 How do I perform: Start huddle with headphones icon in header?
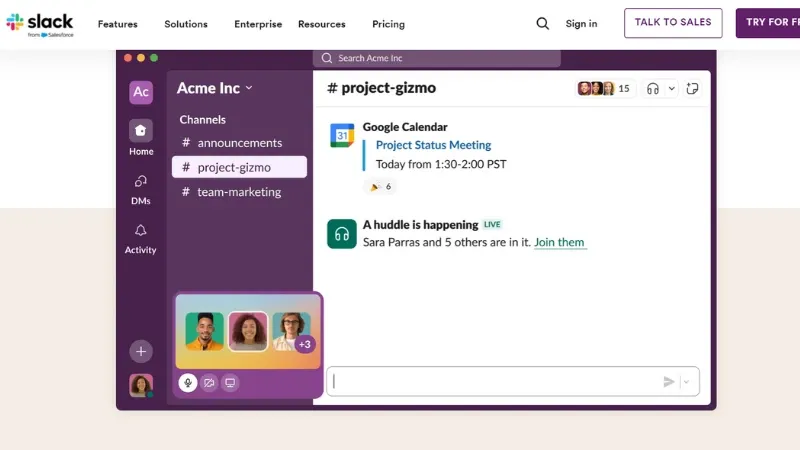[x=653, y=89]
